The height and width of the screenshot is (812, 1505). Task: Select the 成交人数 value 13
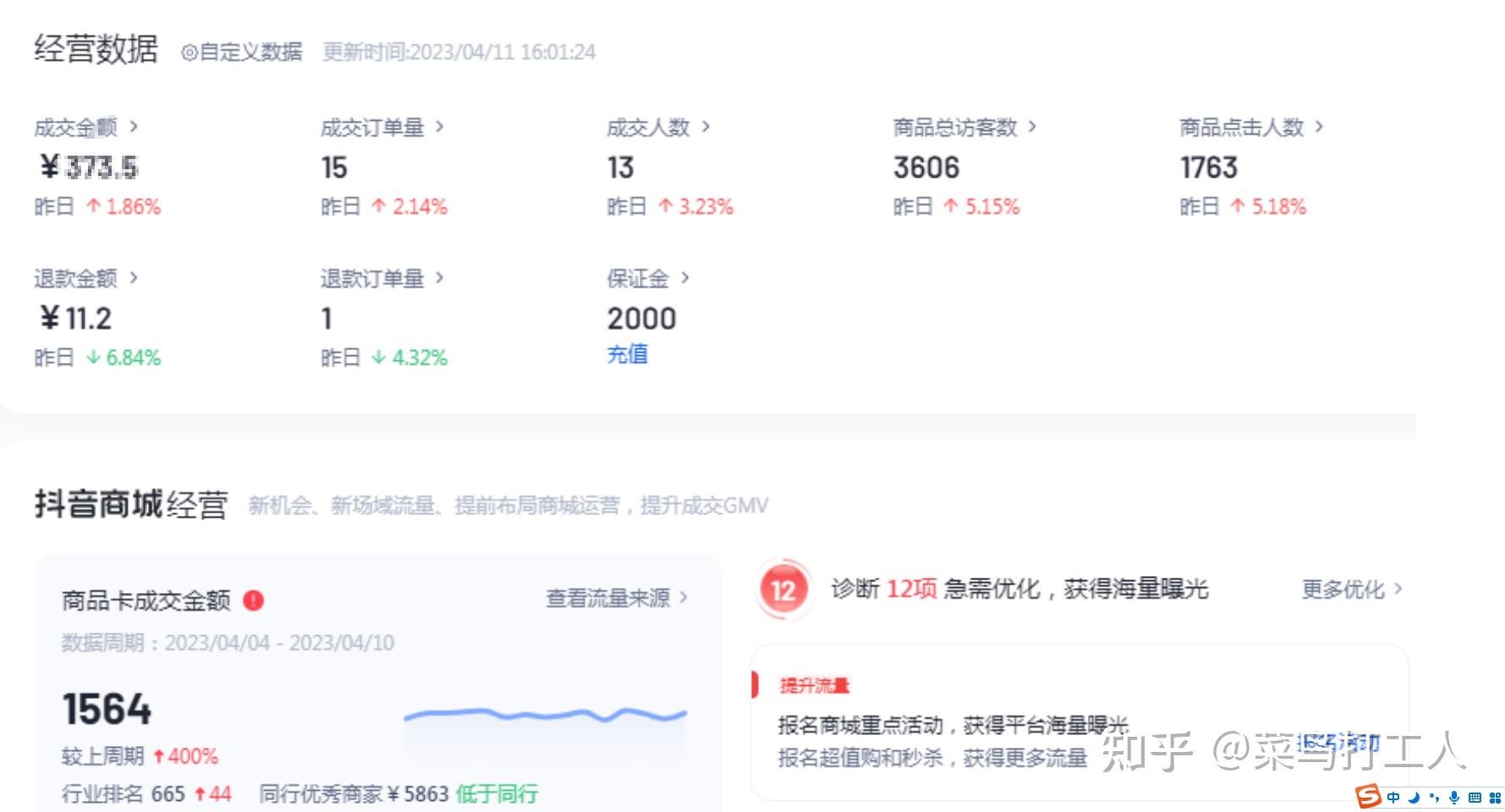620,167
